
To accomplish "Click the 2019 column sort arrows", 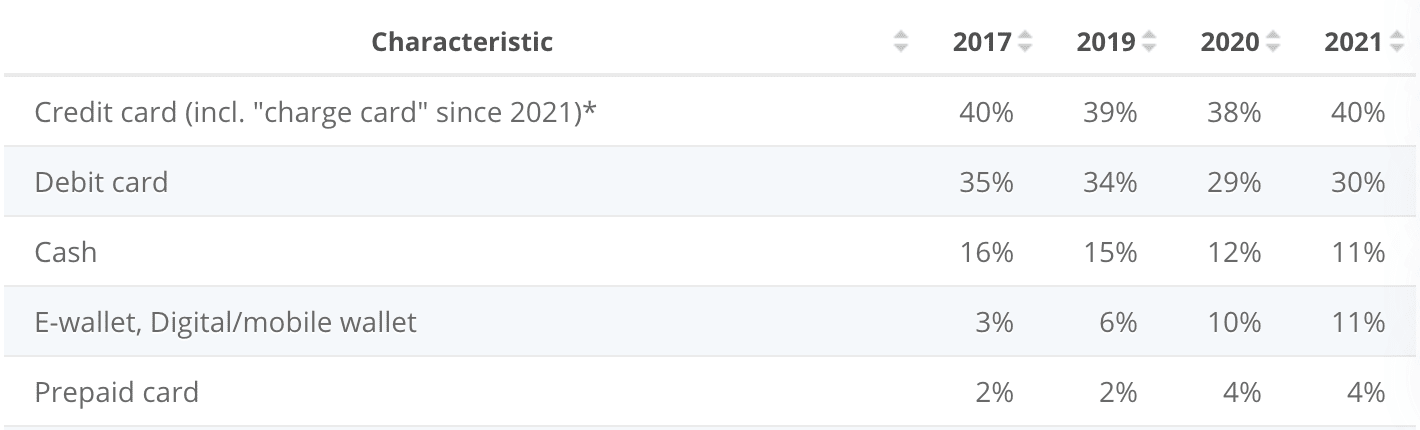I will (1149, 42).
